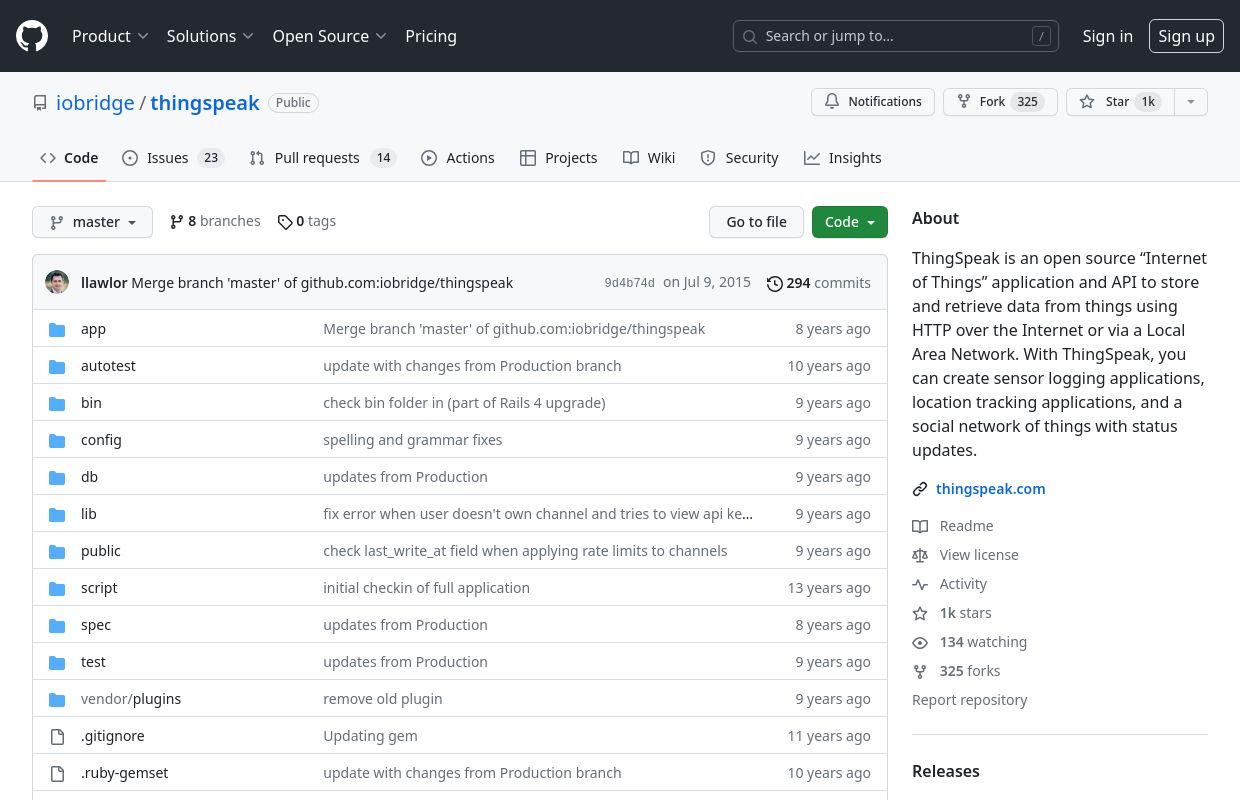Click the .gitignore file icon

click(x=57, y=736)
